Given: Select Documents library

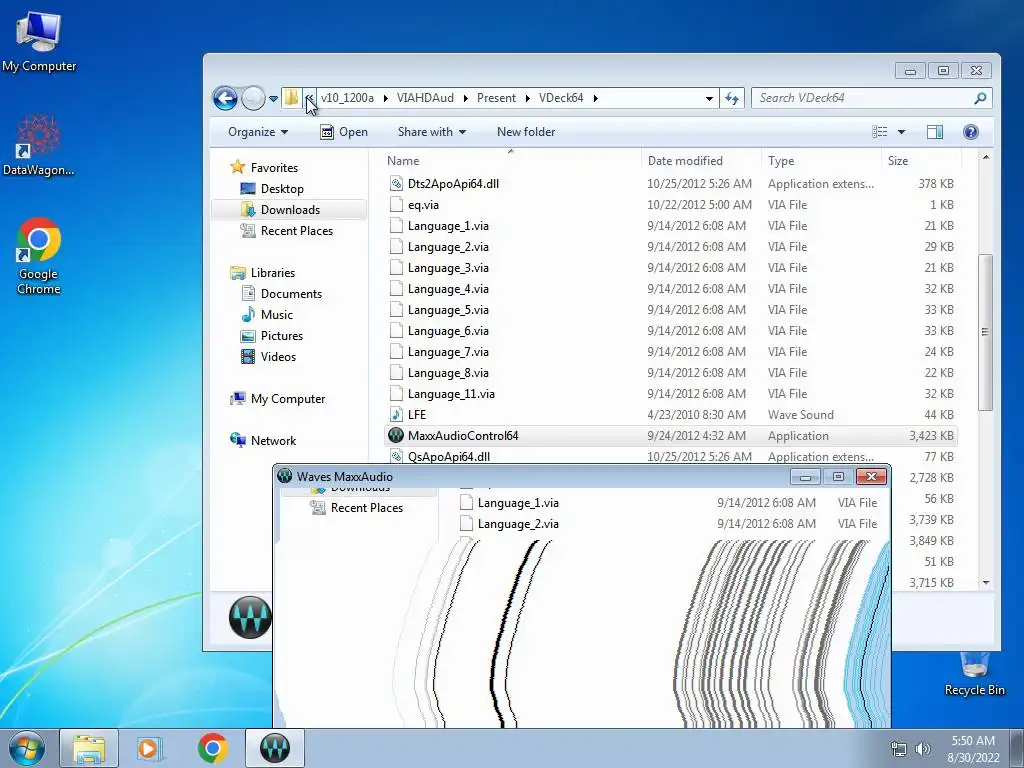Looking at the screenshot, I should 291,294.
